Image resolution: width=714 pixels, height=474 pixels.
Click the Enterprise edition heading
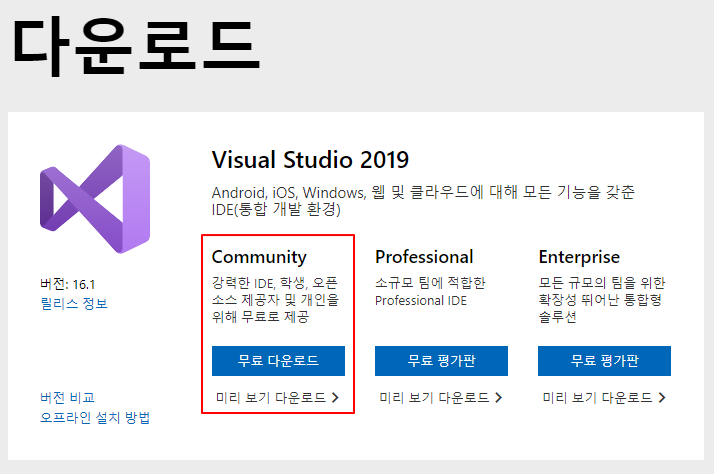click(579, 258)
